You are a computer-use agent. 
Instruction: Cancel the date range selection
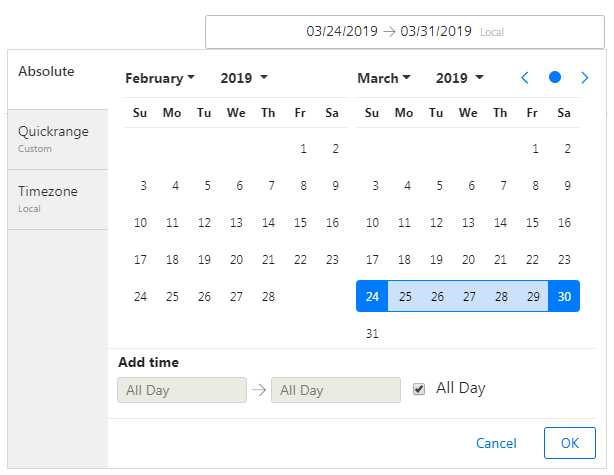point(496,443)
